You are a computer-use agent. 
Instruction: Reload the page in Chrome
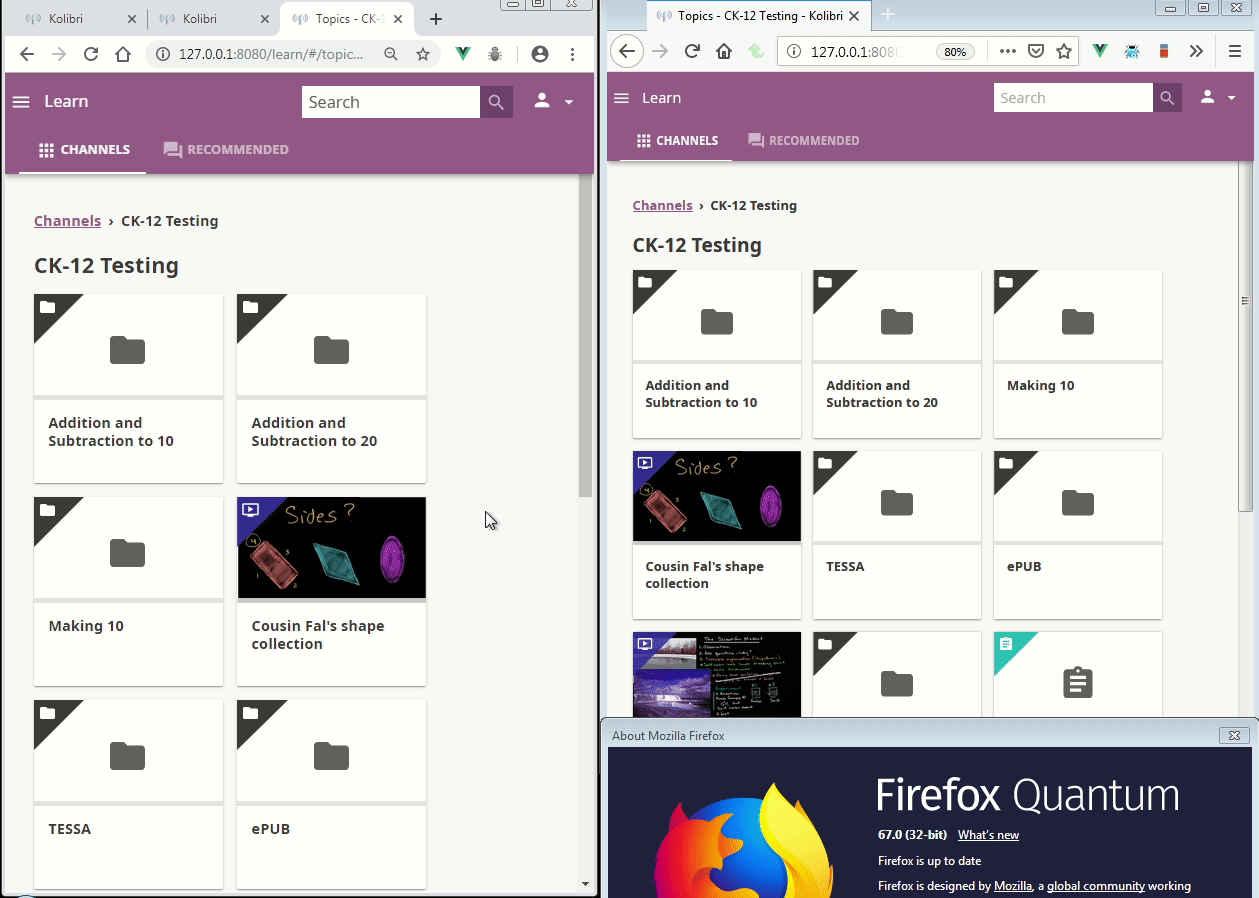click(x=91, y=54)
